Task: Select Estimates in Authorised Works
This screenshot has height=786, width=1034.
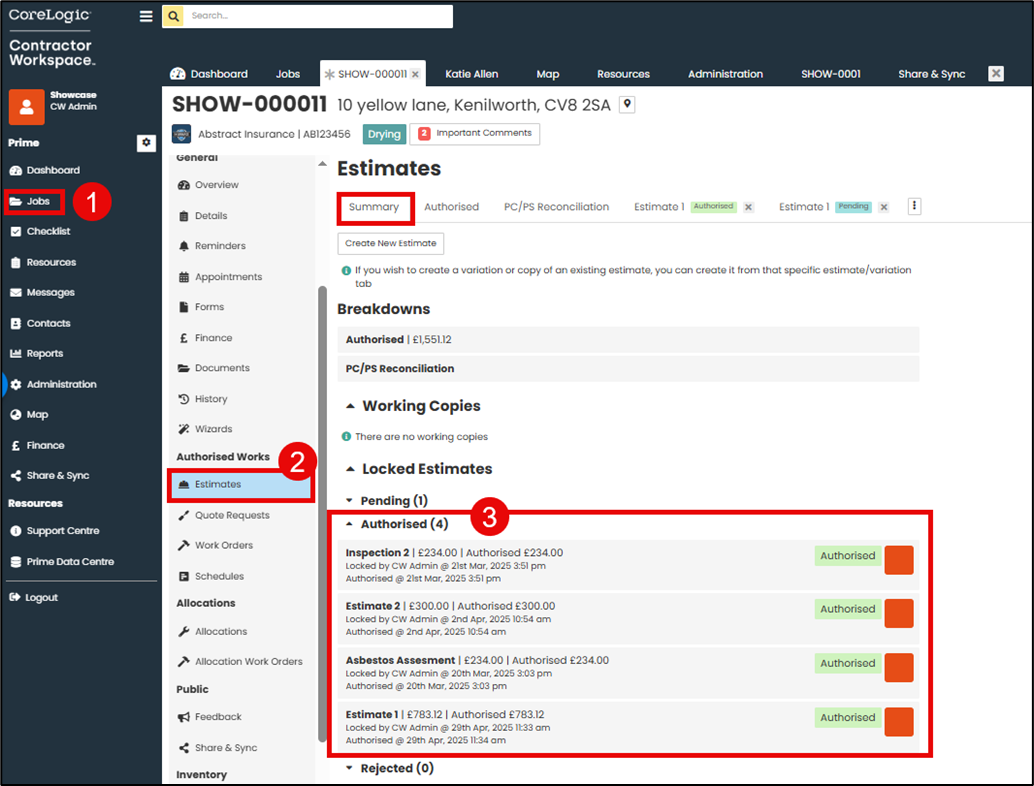Action: point(241,485)
